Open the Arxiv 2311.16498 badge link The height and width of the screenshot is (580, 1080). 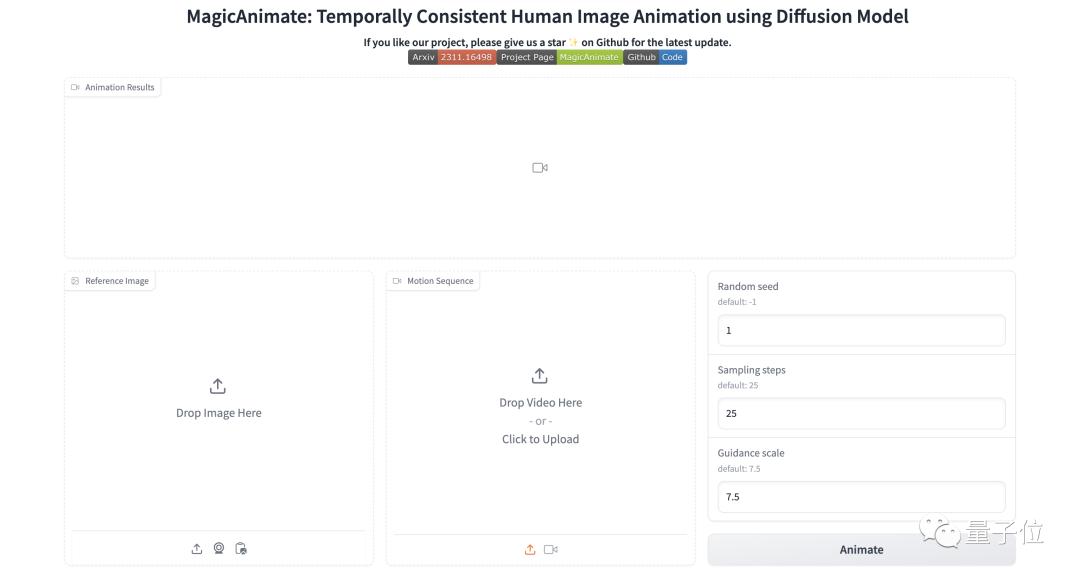[452, 58]
